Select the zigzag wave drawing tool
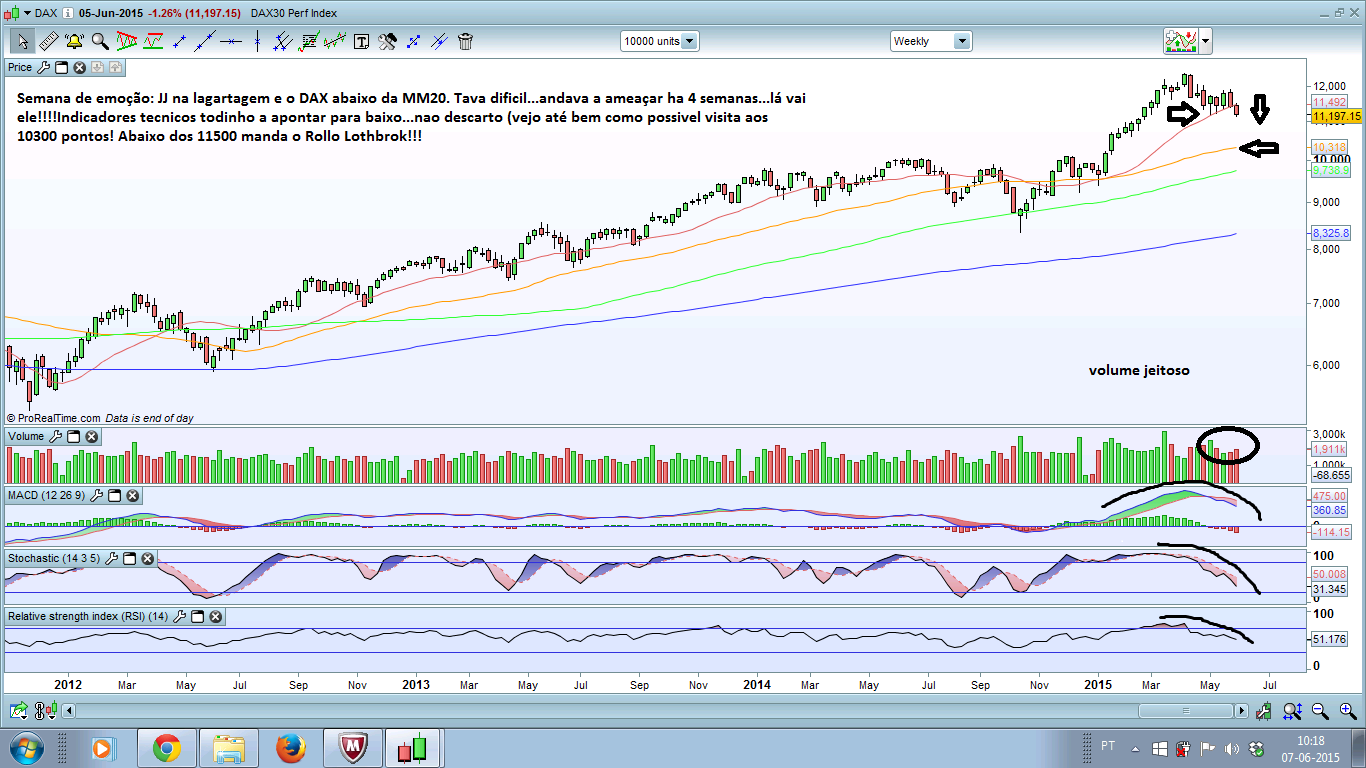Image resolution: width=1366 pixels, height=768 pixels. pyautogui.click(x=335, y=41)
